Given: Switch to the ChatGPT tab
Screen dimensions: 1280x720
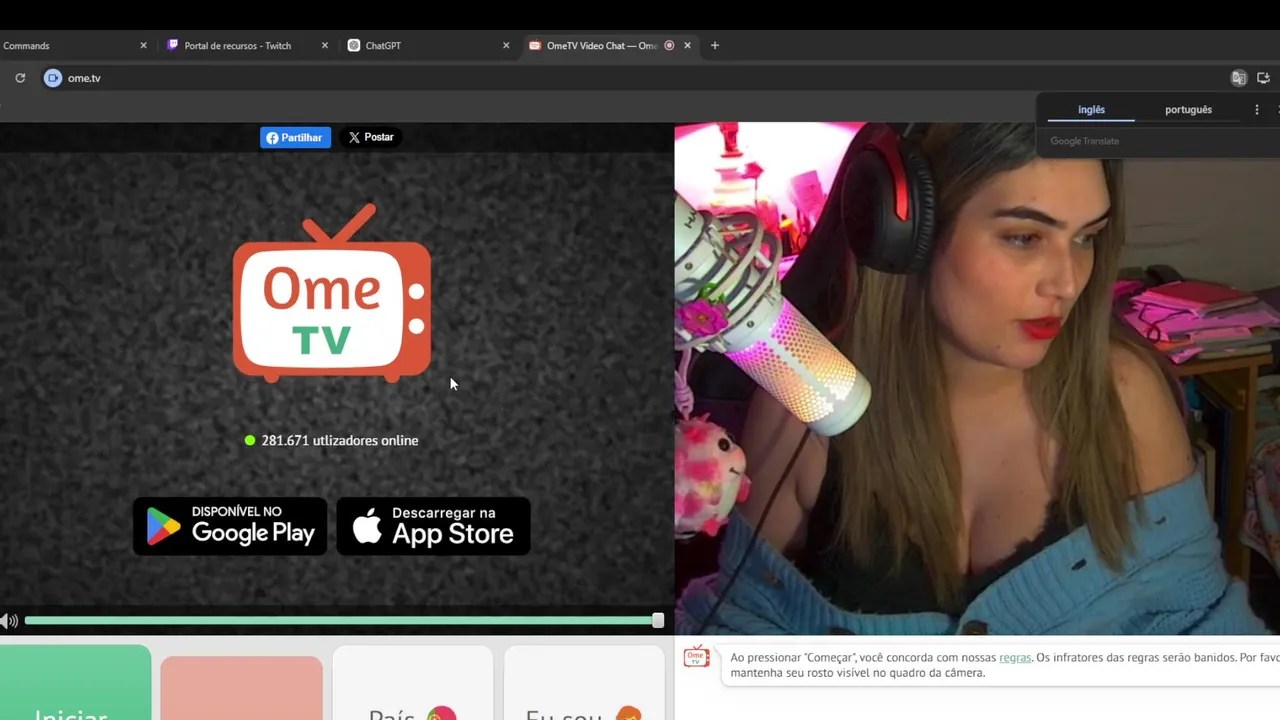Looking at the screenshot, I should pos(430,45).
